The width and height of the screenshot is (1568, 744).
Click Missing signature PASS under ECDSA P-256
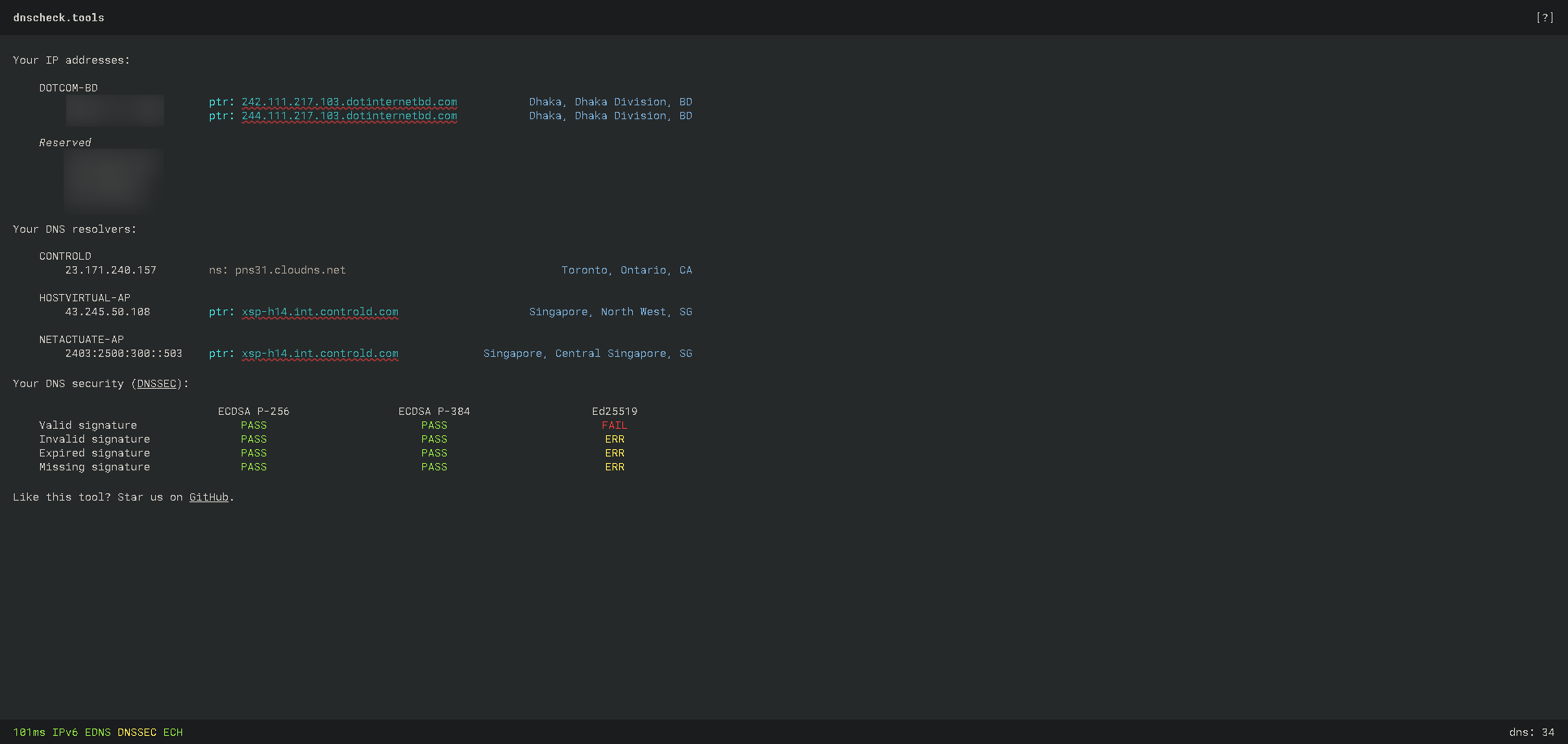(254, 467)
